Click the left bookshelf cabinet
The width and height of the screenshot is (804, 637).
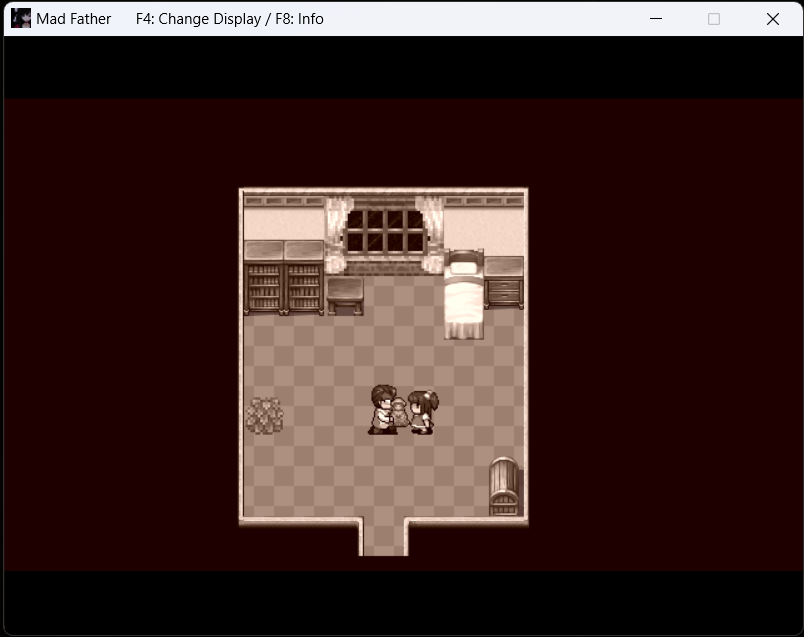point(264,277)
